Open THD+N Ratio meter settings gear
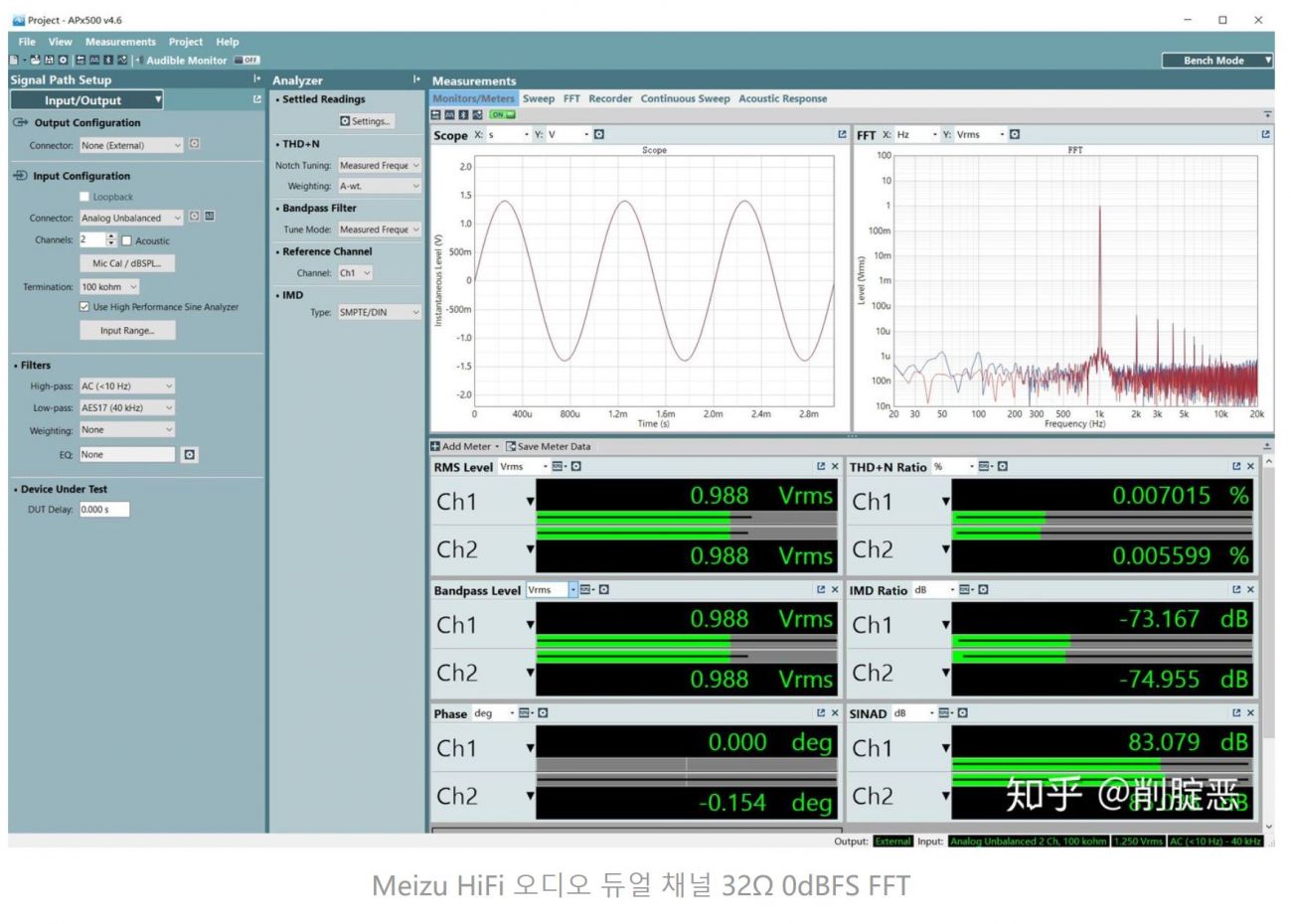 pyautogui.click(x=1003, y=466)
